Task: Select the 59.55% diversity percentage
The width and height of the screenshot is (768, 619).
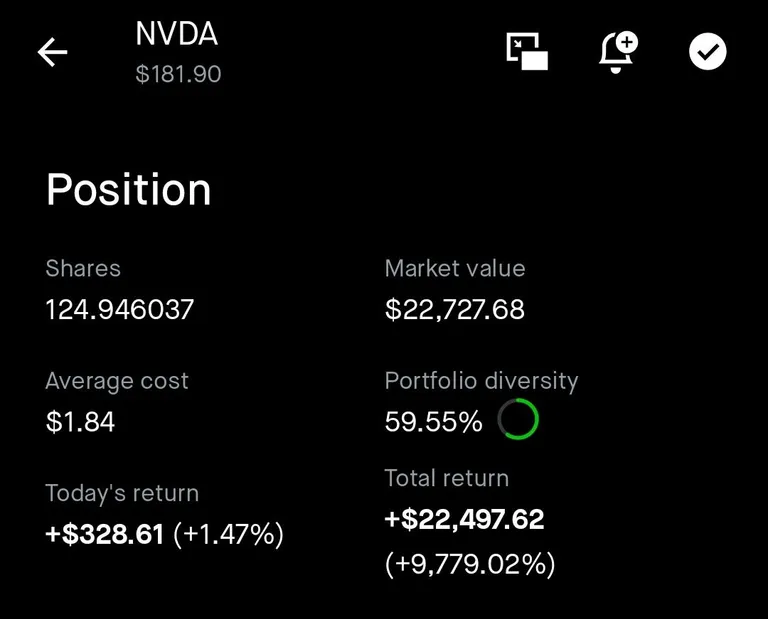Action: pyautogui.click(x=433, y=422)
